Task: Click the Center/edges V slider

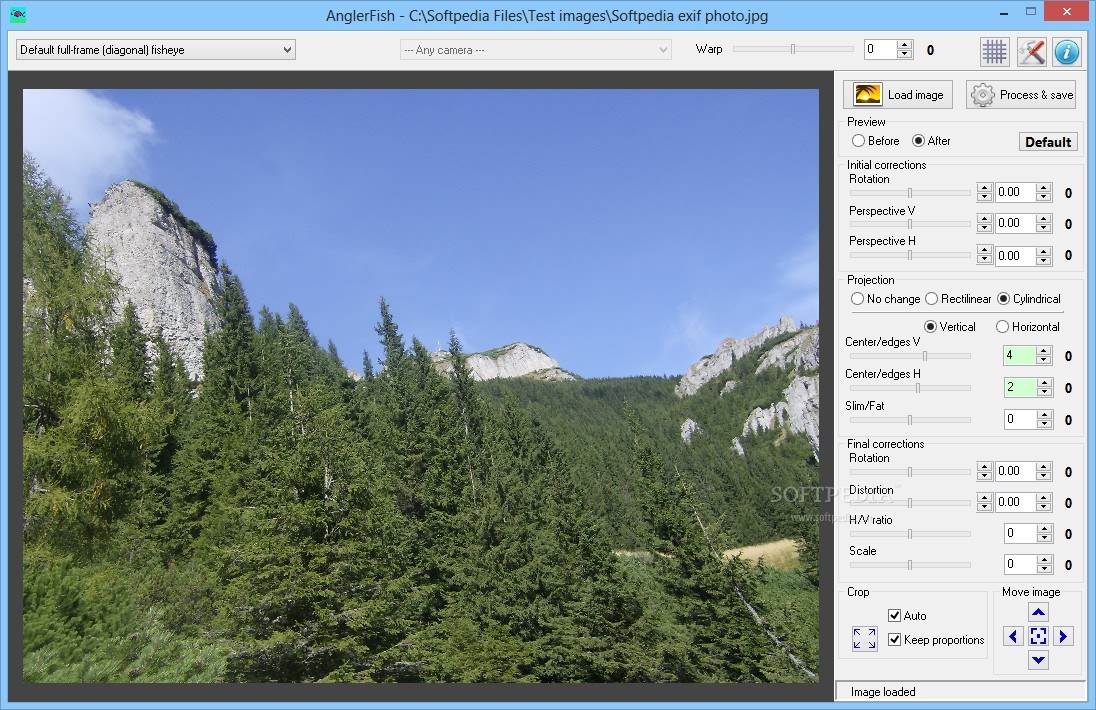Action: (910, 356)
